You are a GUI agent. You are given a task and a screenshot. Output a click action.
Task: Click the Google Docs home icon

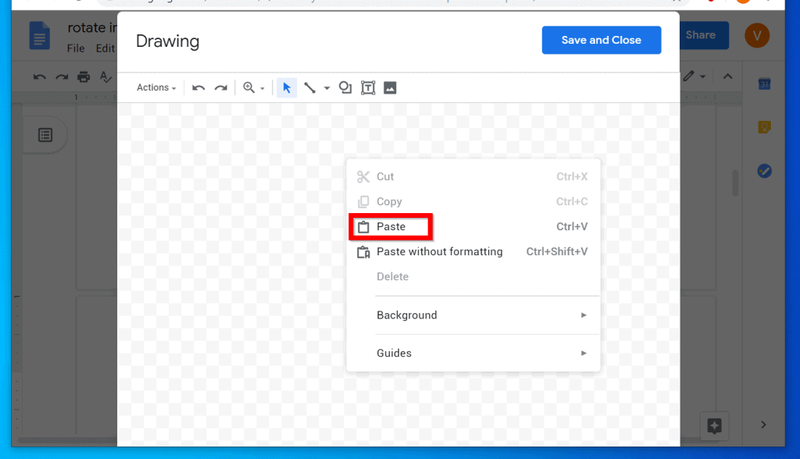click(39, 35)
